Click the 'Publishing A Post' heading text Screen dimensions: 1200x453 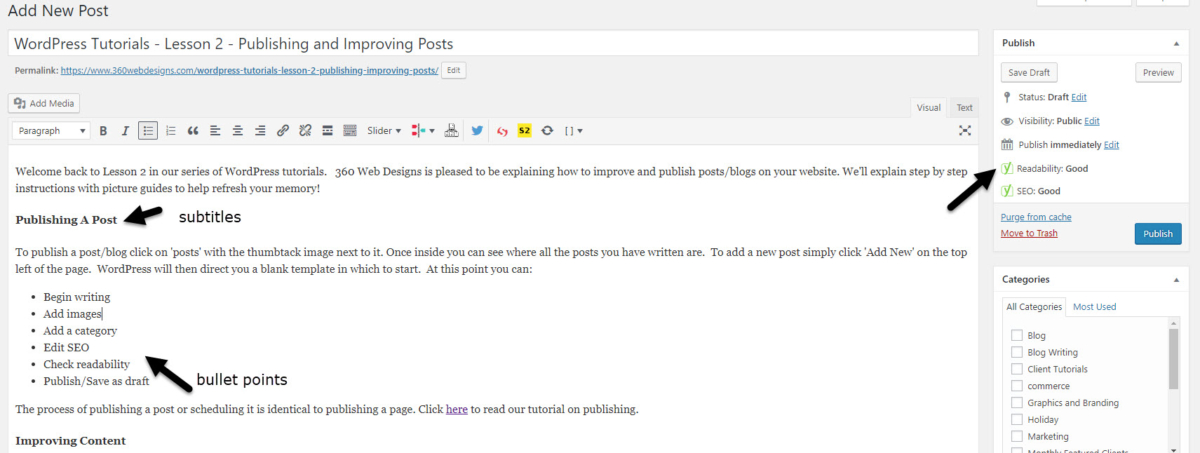click(66, 219)
